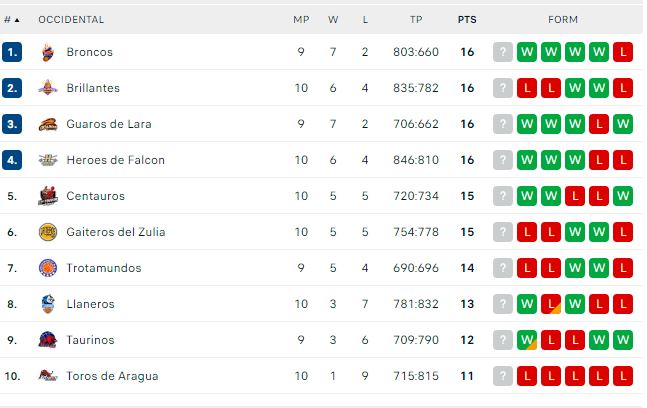Select the Toros de Aragua logo
This screenshot has width=647, height=408.
coord(48,376)
